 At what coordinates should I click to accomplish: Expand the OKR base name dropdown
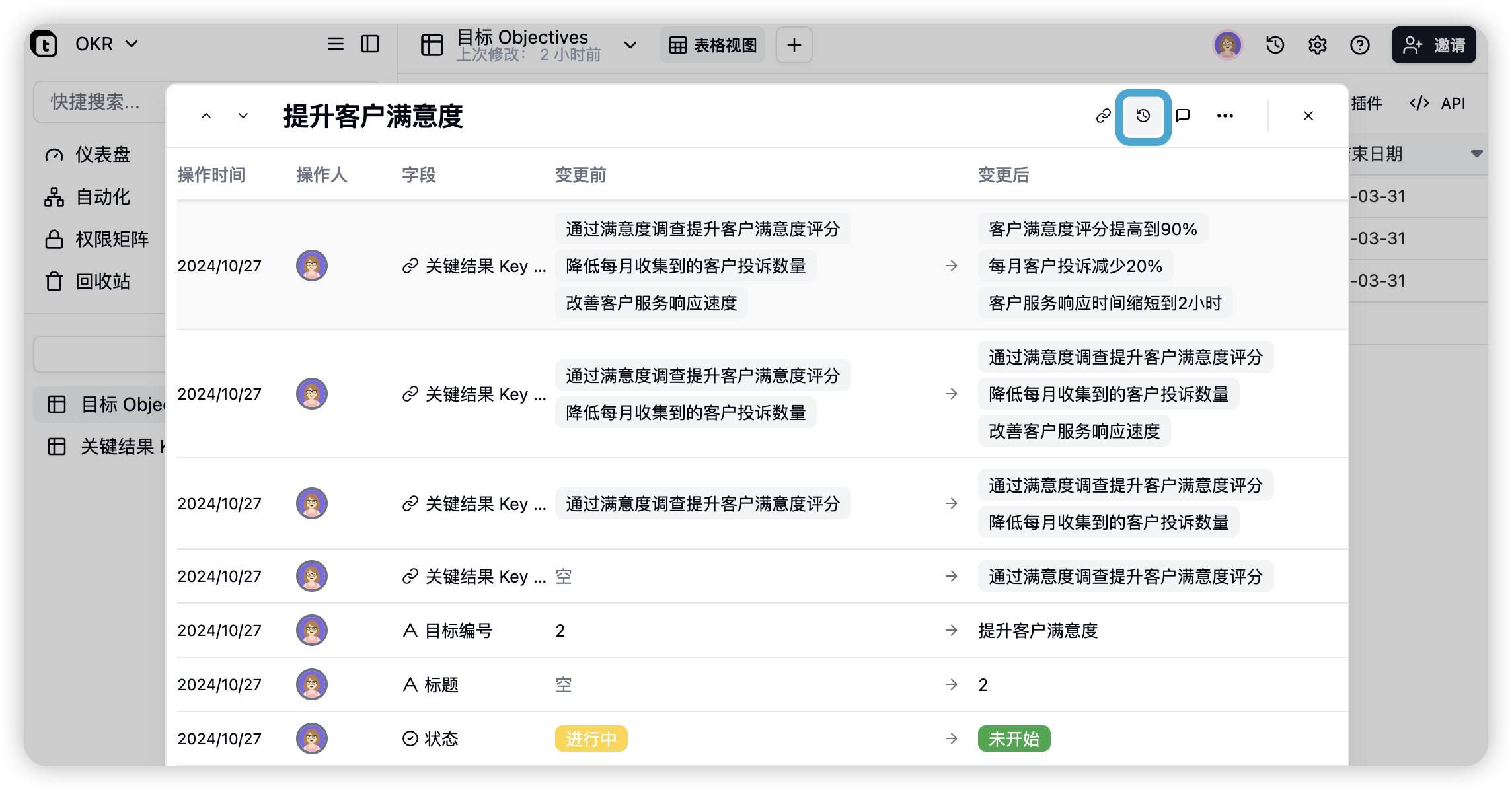tap(132, 44)
